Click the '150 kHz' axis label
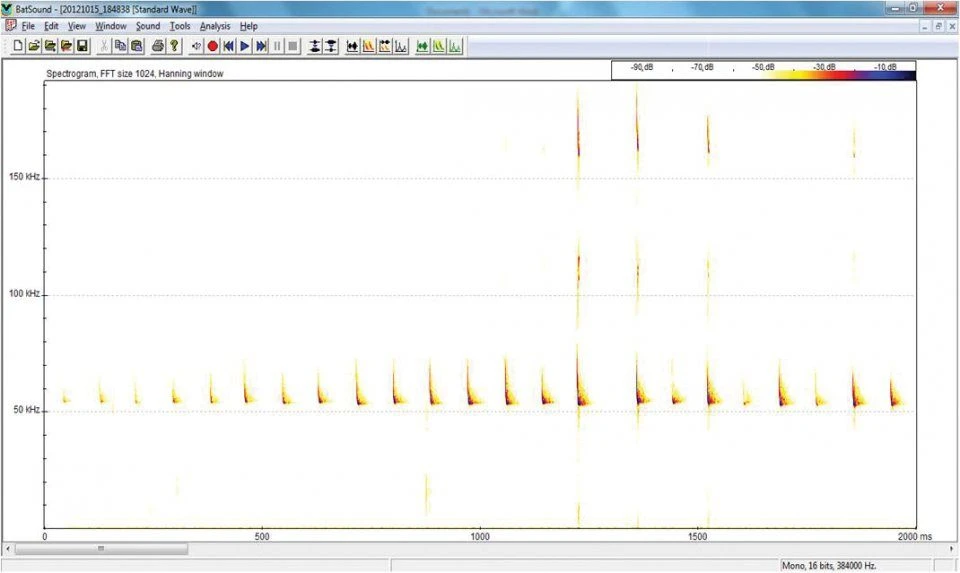Image resolution: width=960 pixels, height=573 pixels. pyautogui.click(x=24, y=176)
